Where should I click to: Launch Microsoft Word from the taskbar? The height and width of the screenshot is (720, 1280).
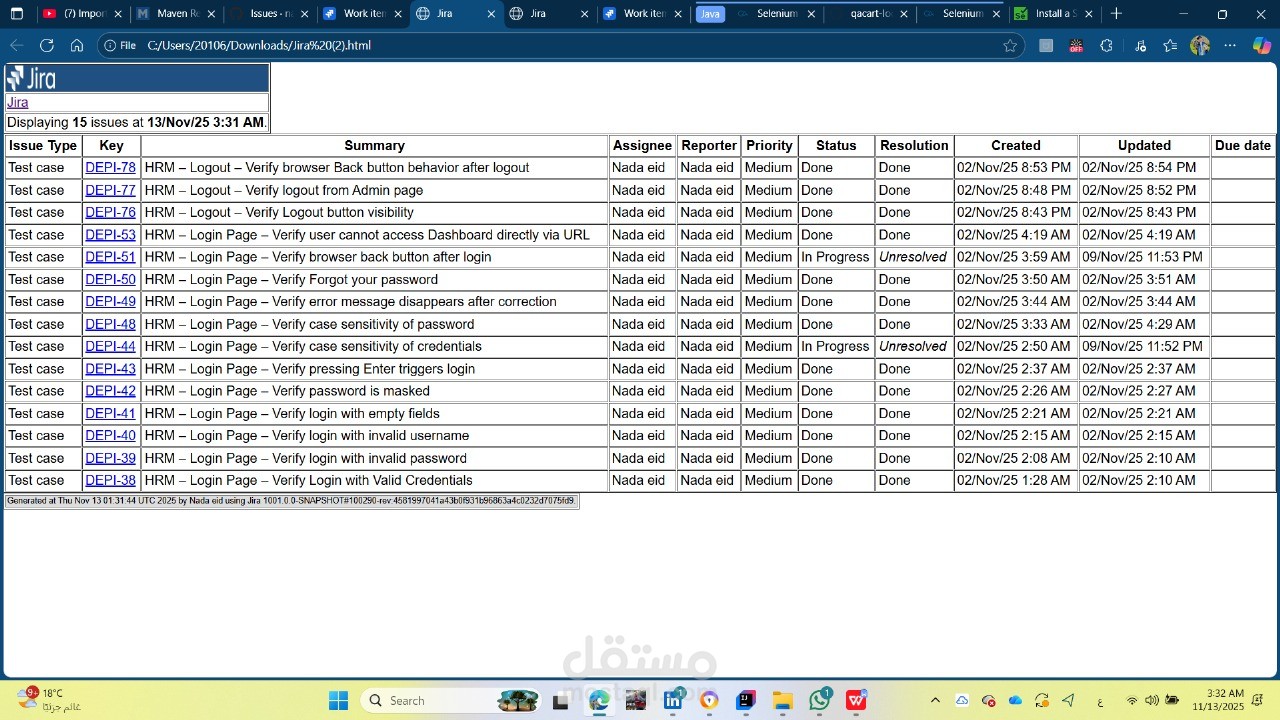(856, 700)
